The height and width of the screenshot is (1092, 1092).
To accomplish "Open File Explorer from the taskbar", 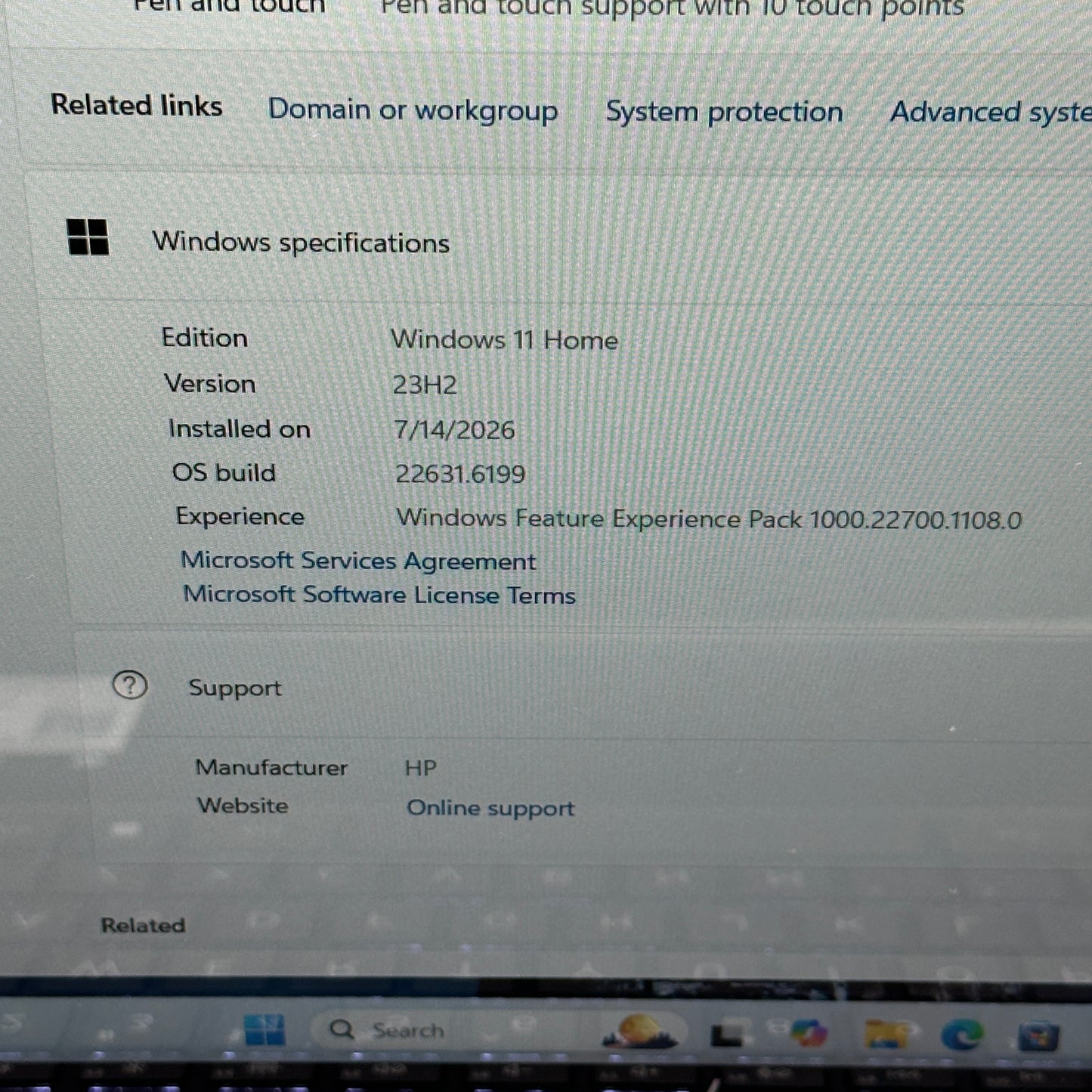I will pyautogui.click(x=885, y=1035).
